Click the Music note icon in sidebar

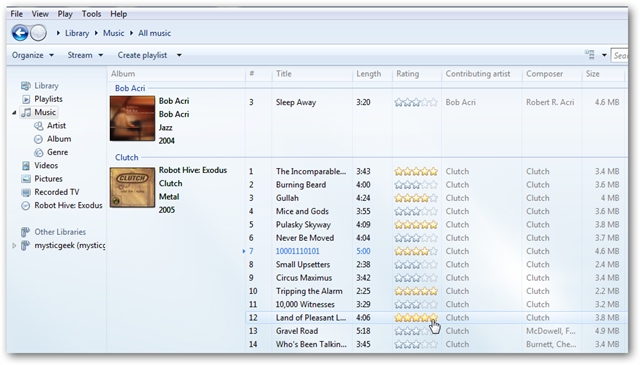26,112
